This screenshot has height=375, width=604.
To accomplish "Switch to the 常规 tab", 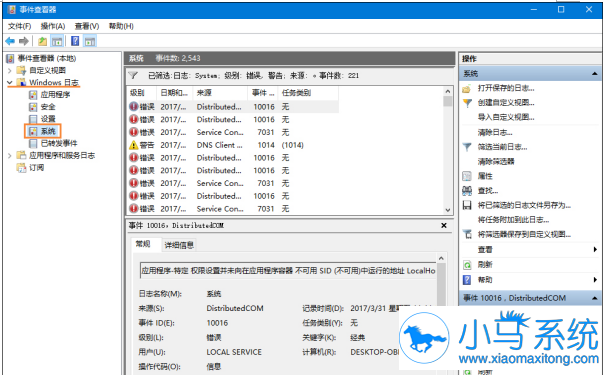I will point(143,244).
